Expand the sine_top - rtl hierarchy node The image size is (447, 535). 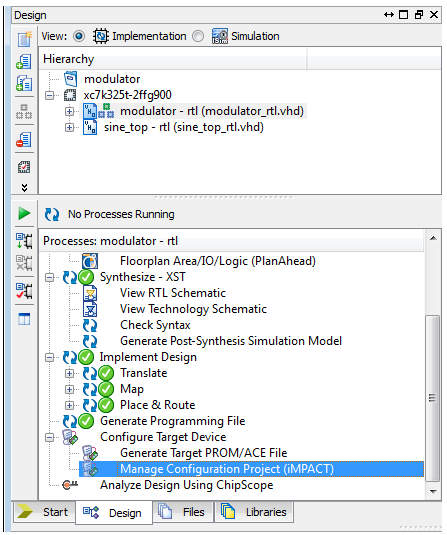click(x=69, y=127)
